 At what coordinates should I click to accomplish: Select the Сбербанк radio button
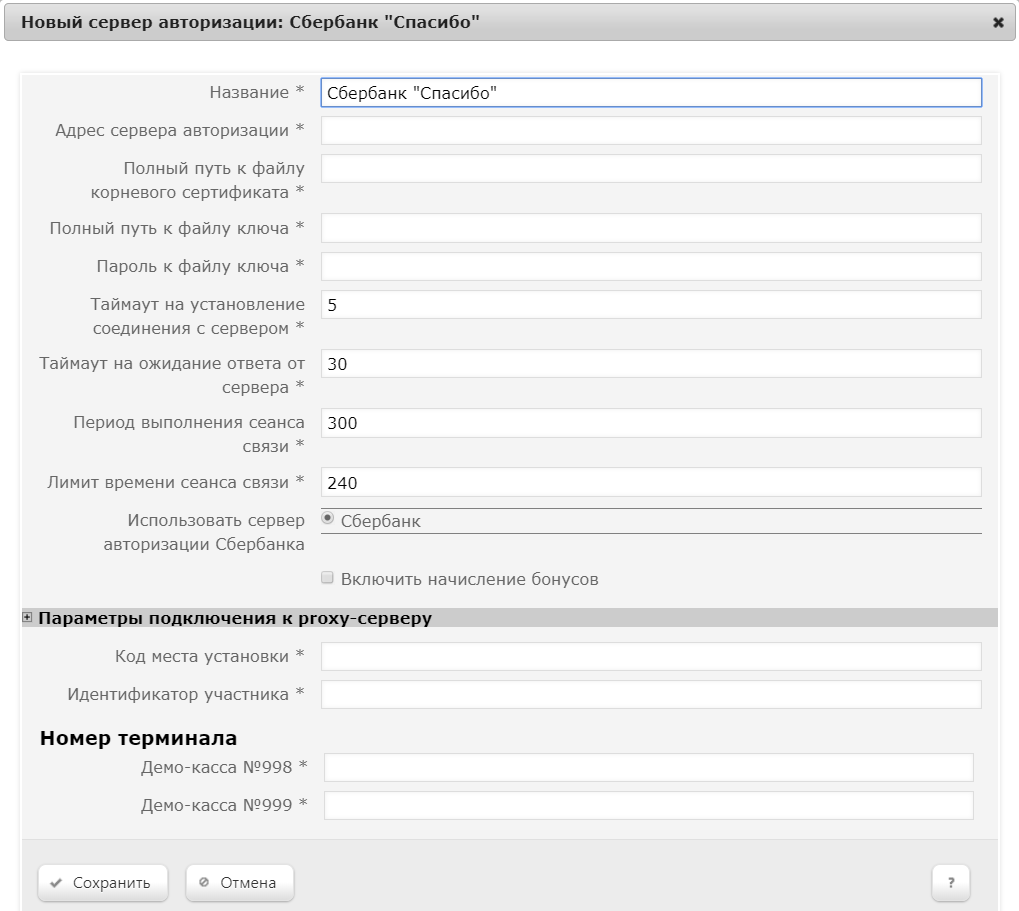coord(328,519)
